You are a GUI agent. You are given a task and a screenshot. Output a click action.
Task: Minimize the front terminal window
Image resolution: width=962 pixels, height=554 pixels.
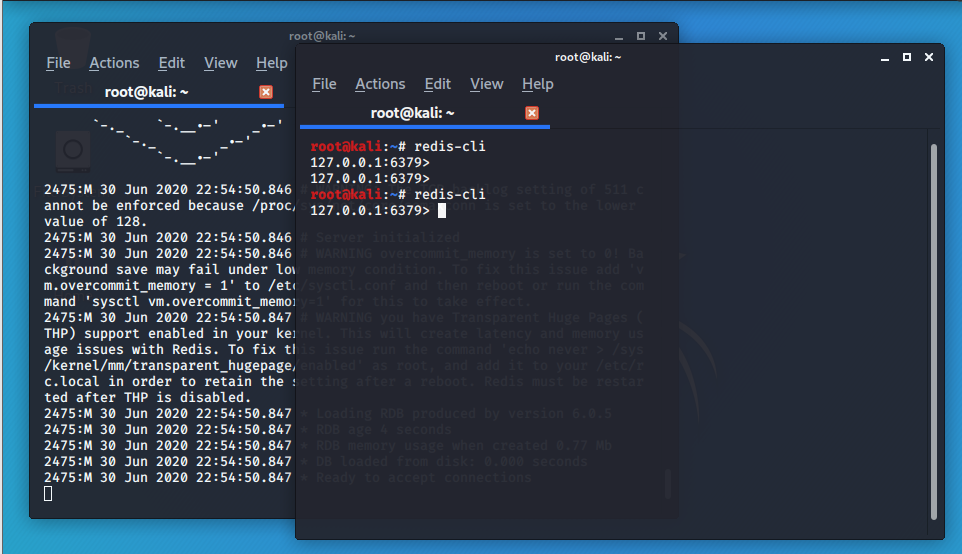click(x=885, y=58)
